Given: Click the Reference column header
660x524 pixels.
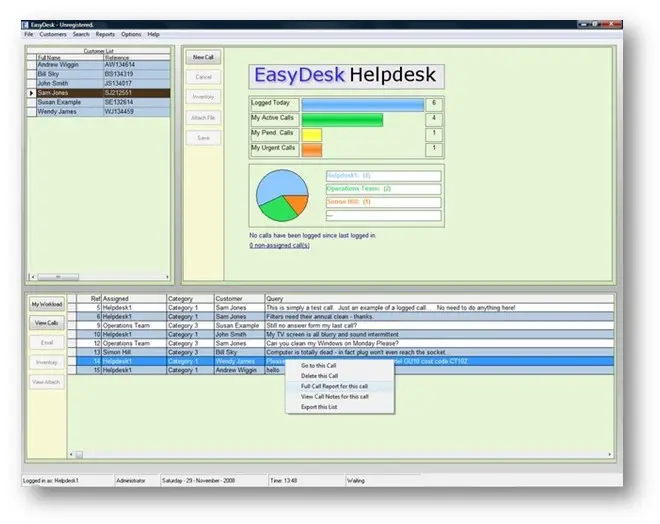Looking at the screenshot, I should point(137,57).
